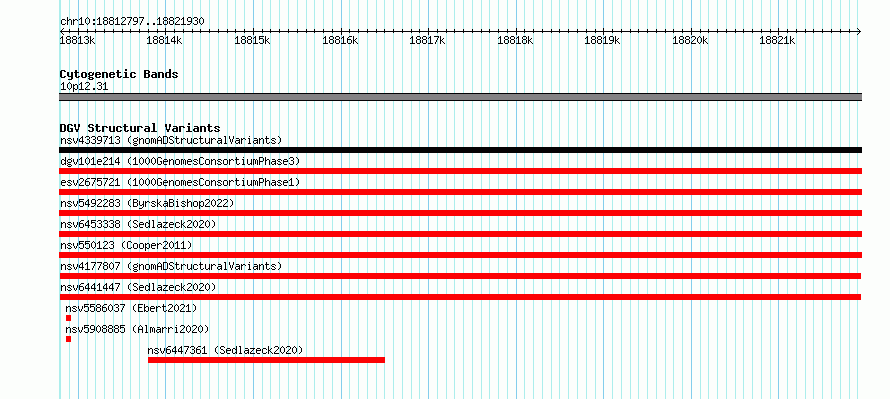890x399 pixels.
Task: Open nsv550123 Cooper2011 variant label
Action: click(126, 245)
